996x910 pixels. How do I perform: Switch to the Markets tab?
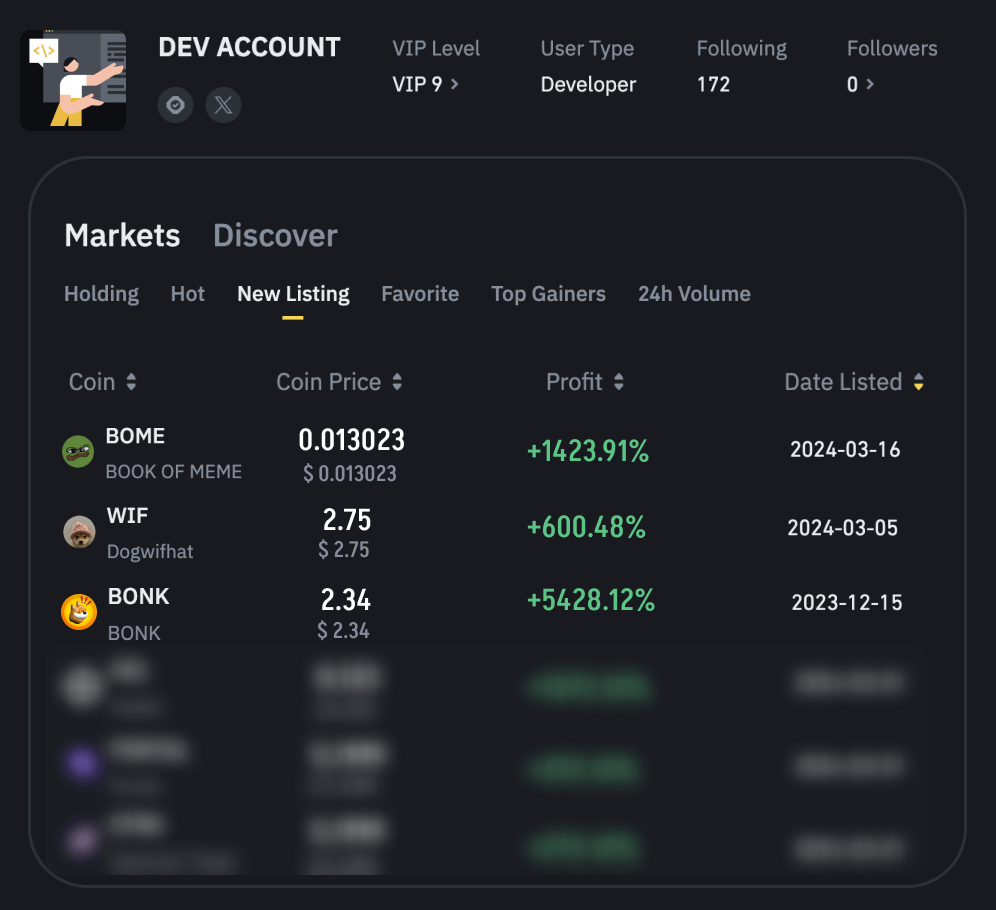pyautogui.click(x=122, y=236)
